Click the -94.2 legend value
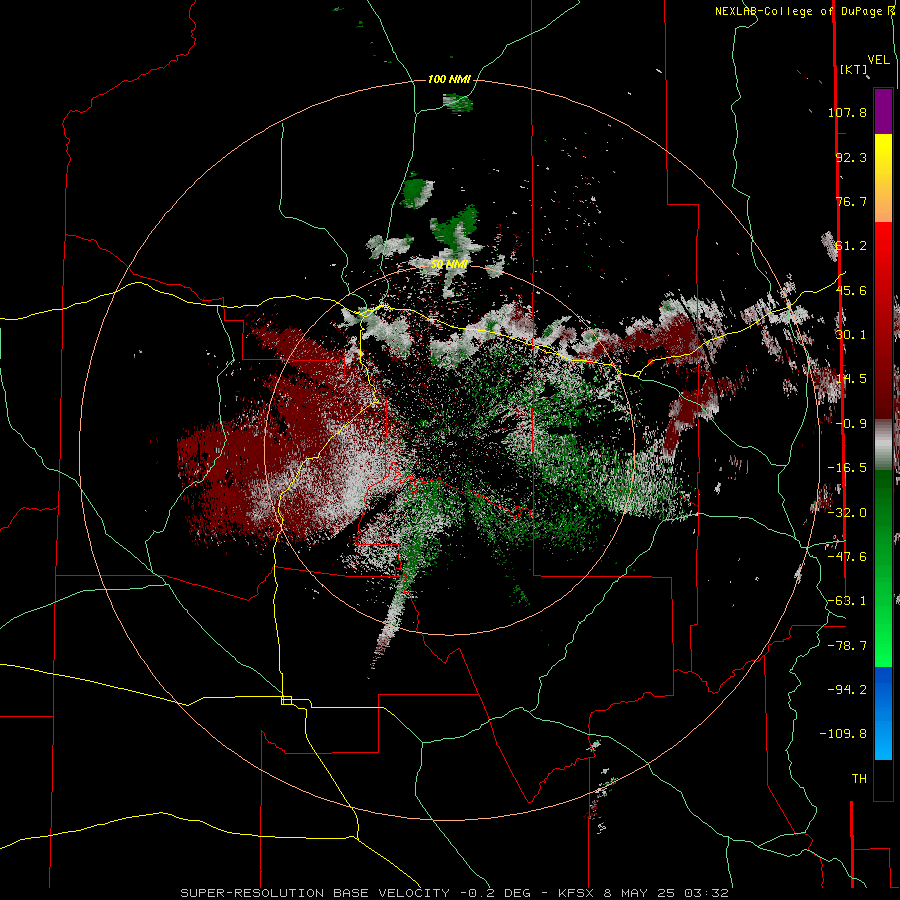Screen dimensions: 900x900 pyautogui.click(x=847, y=689)
